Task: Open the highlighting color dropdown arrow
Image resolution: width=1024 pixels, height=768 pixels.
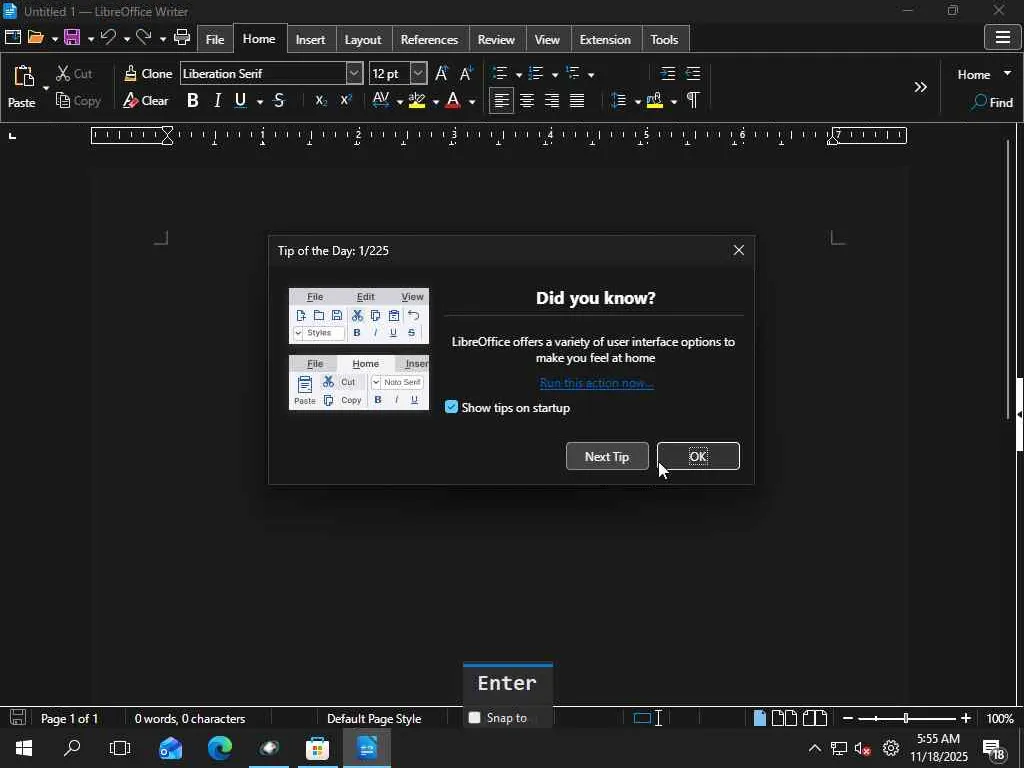Action: pyautogui.click(x=436, y=102)
